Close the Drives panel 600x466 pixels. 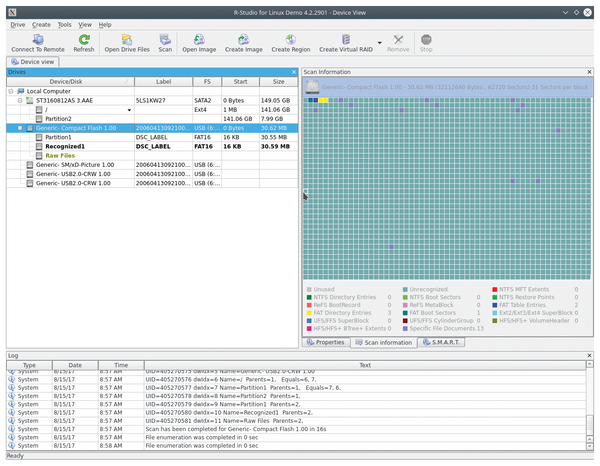294,72
